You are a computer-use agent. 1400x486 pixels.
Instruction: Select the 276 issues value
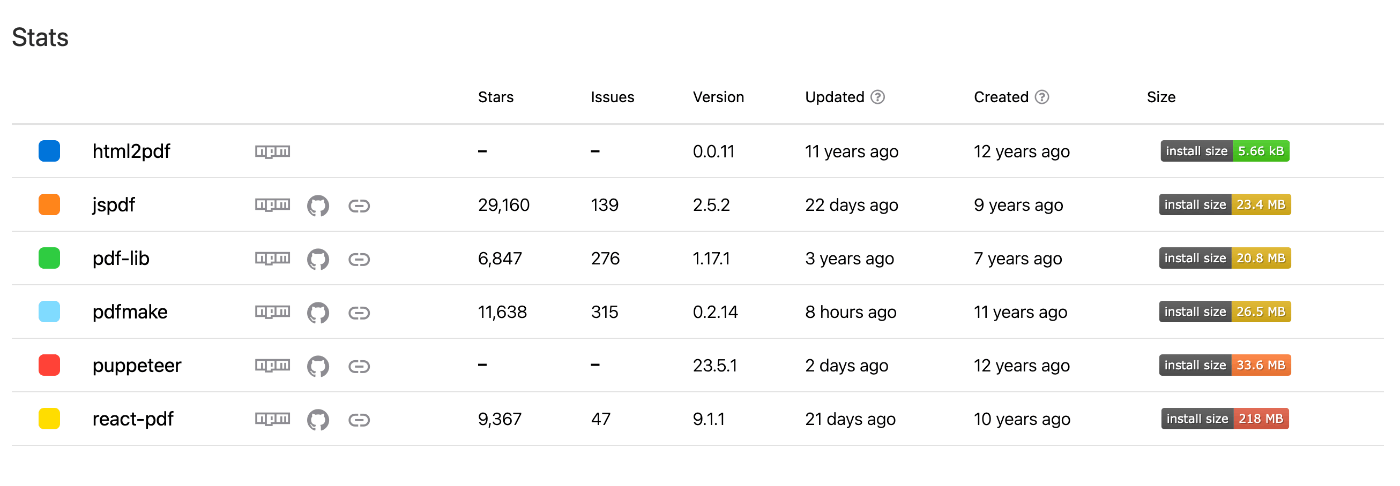(606, 259)
